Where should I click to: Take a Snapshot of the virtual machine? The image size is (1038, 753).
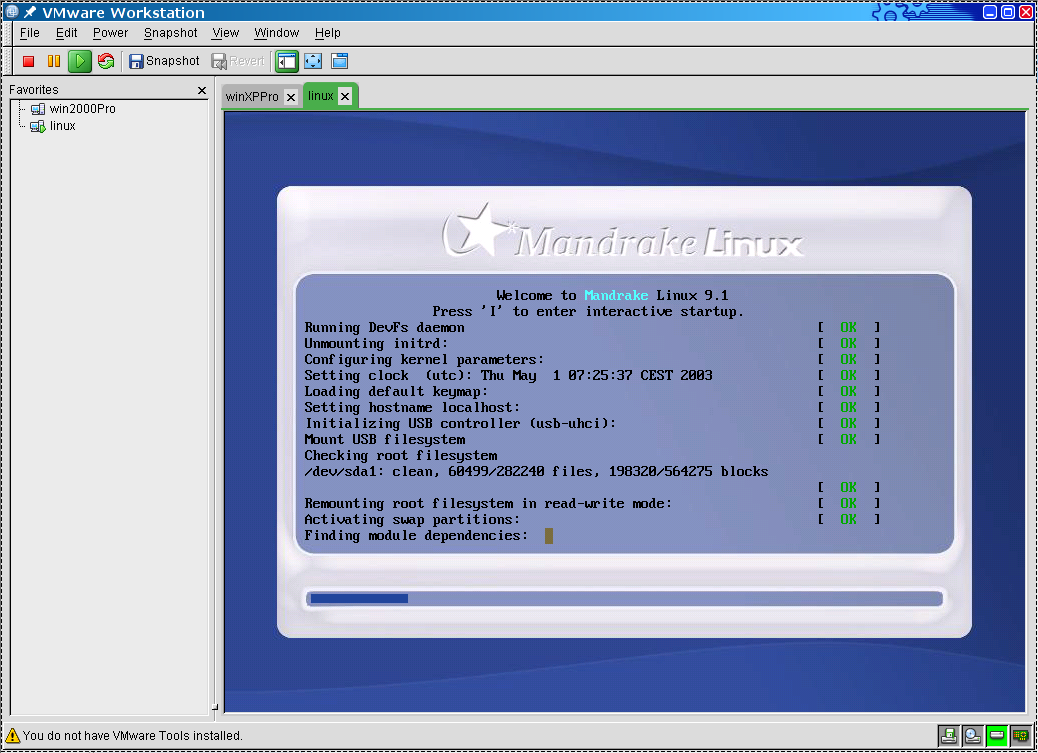coord(164,62)
